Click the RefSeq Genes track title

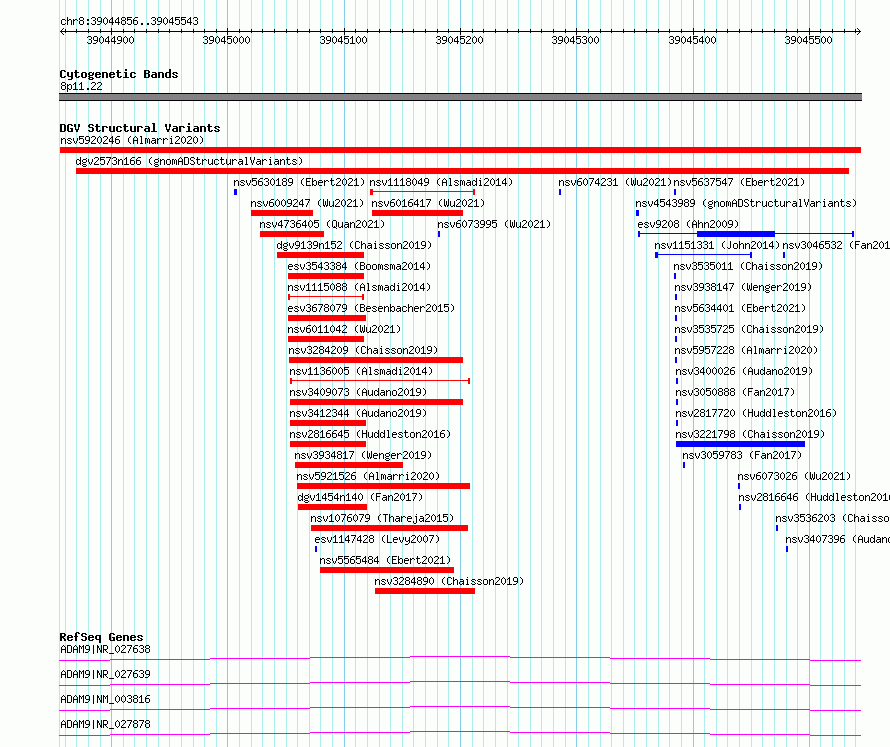(101, 637)
